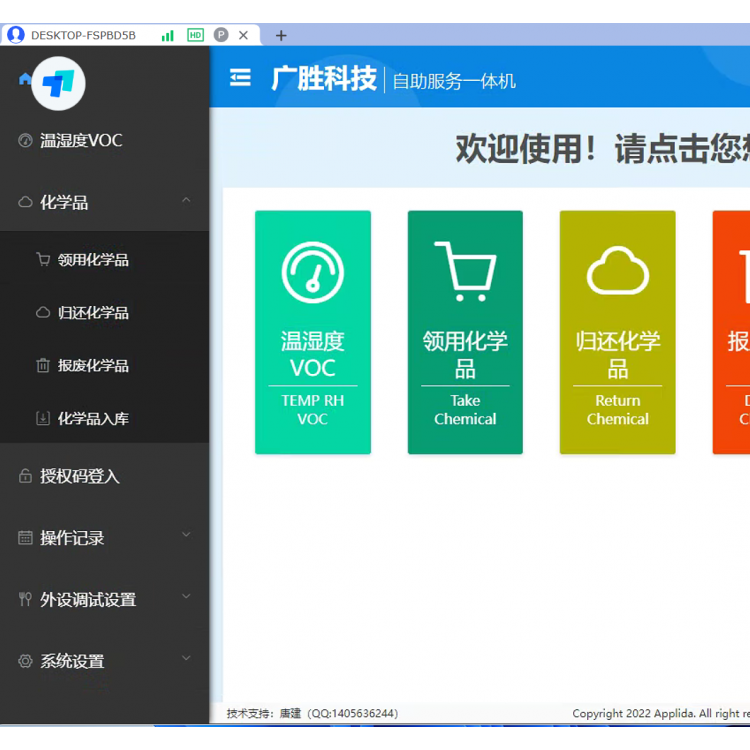Select 归还化学品 submenu item
Image resolution: width=750 pixels, height=750 pixels.
(93, 313)
